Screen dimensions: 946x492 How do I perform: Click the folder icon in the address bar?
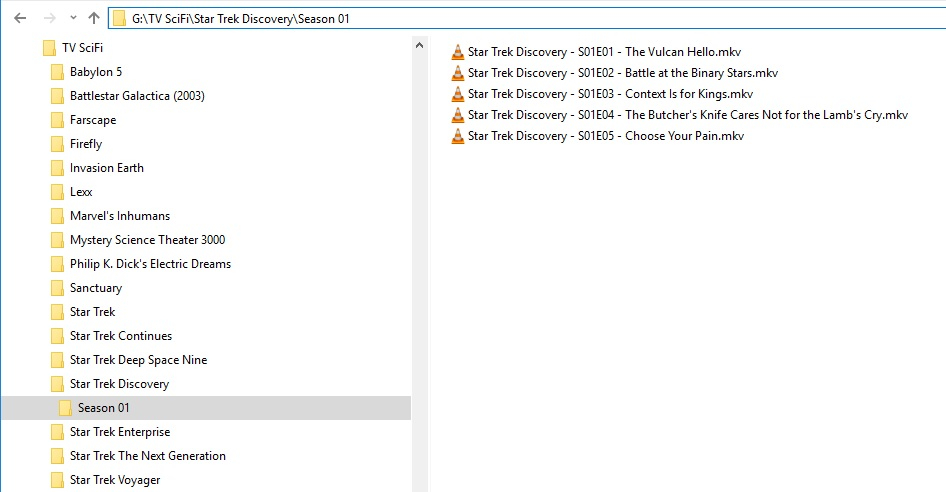[x=119, y=19]
